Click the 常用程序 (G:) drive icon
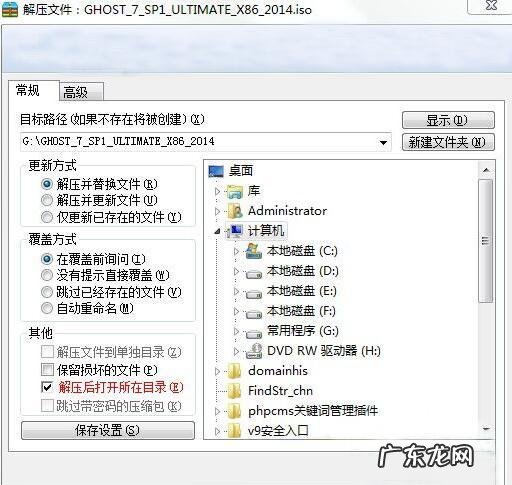 [x=254, y=333]
